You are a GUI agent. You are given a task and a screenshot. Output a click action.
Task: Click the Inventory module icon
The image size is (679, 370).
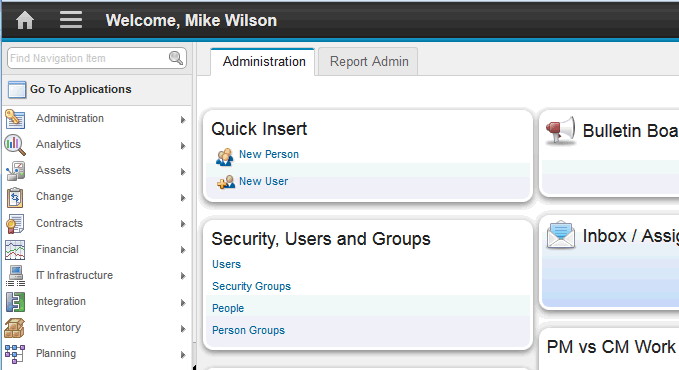(x=14, y=328)
